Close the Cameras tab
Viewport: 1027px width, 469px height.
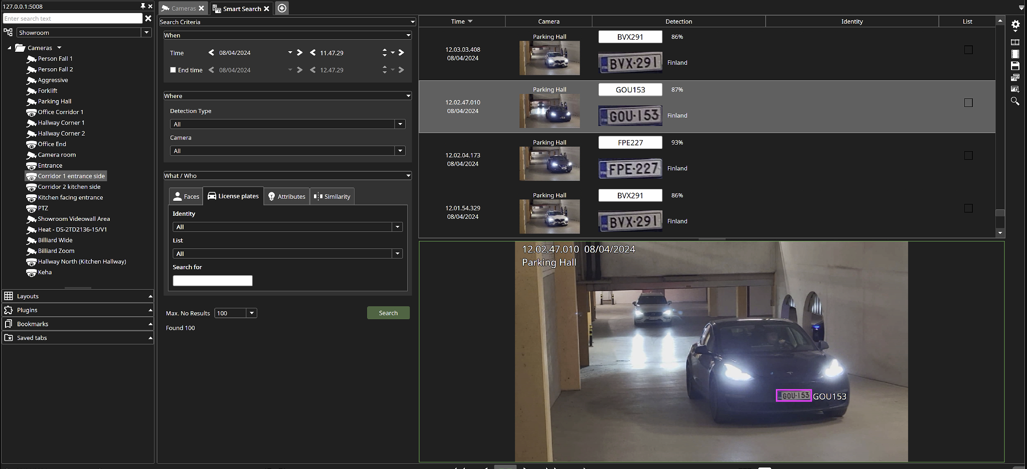pos(202,9)
